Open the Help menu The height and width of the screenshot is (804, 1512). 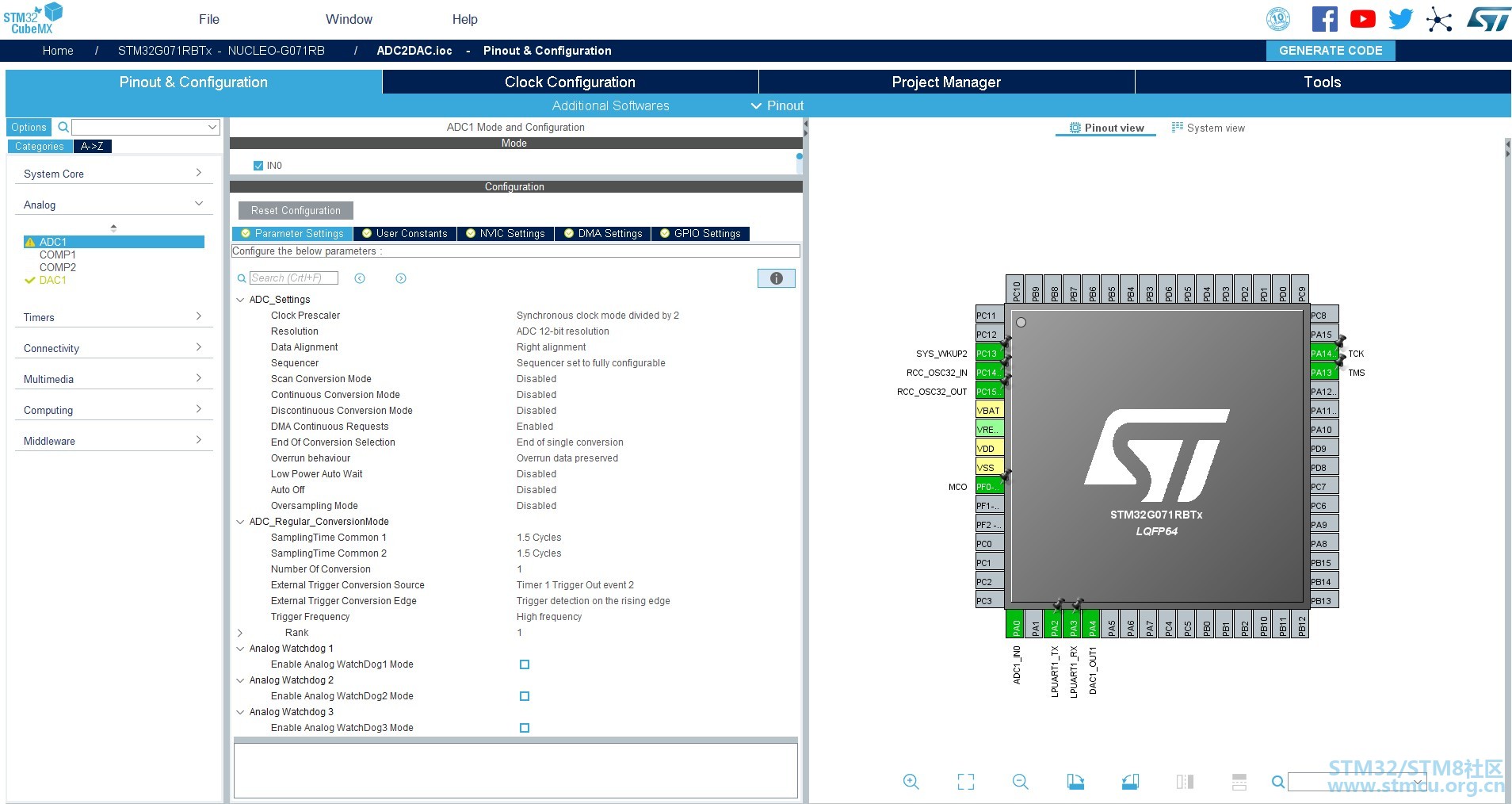465,19
